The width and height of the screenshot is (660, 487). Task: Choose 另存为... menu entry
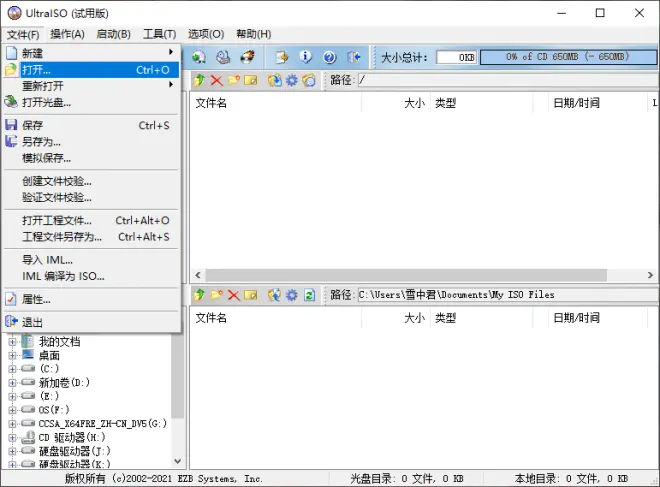tap(91, 142)
